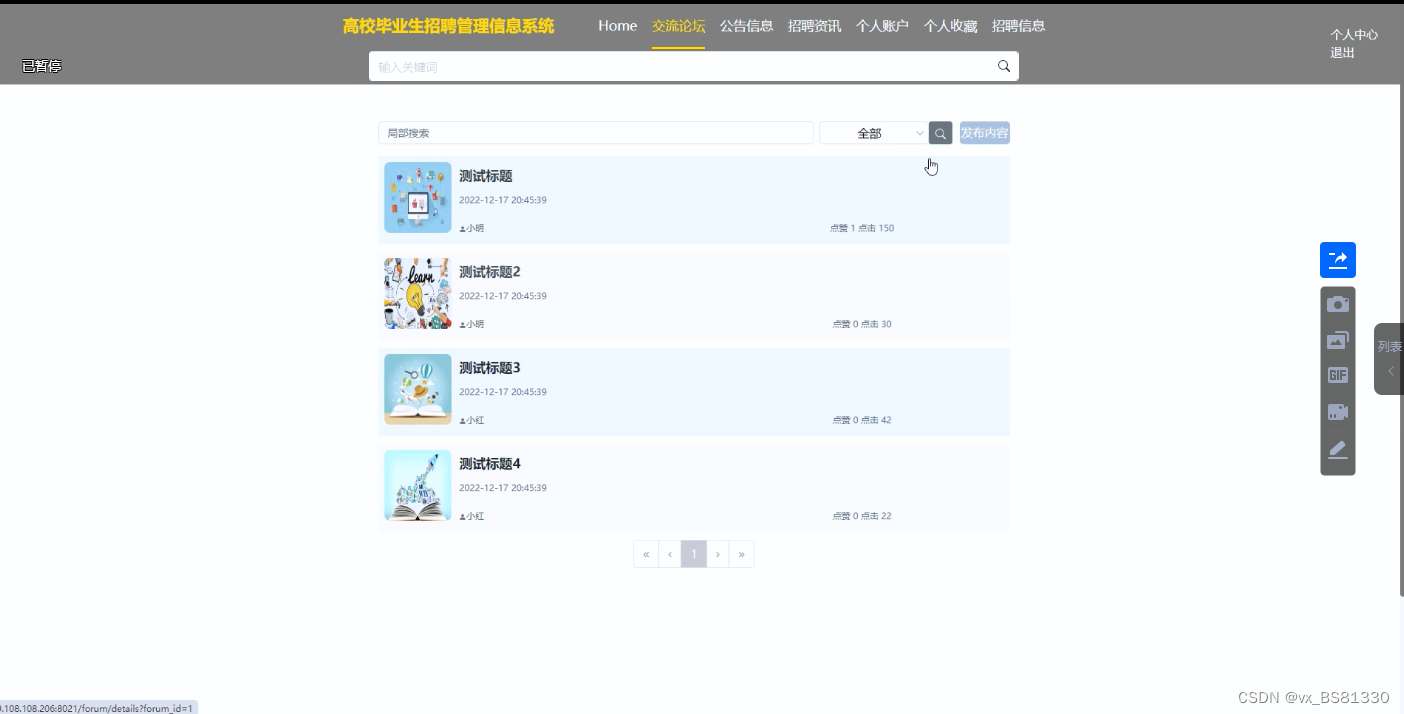Screen dimensions: 1404x714
Task: Click 点赞 0 点击 30 stats text
Action: [x=862, y=324]
